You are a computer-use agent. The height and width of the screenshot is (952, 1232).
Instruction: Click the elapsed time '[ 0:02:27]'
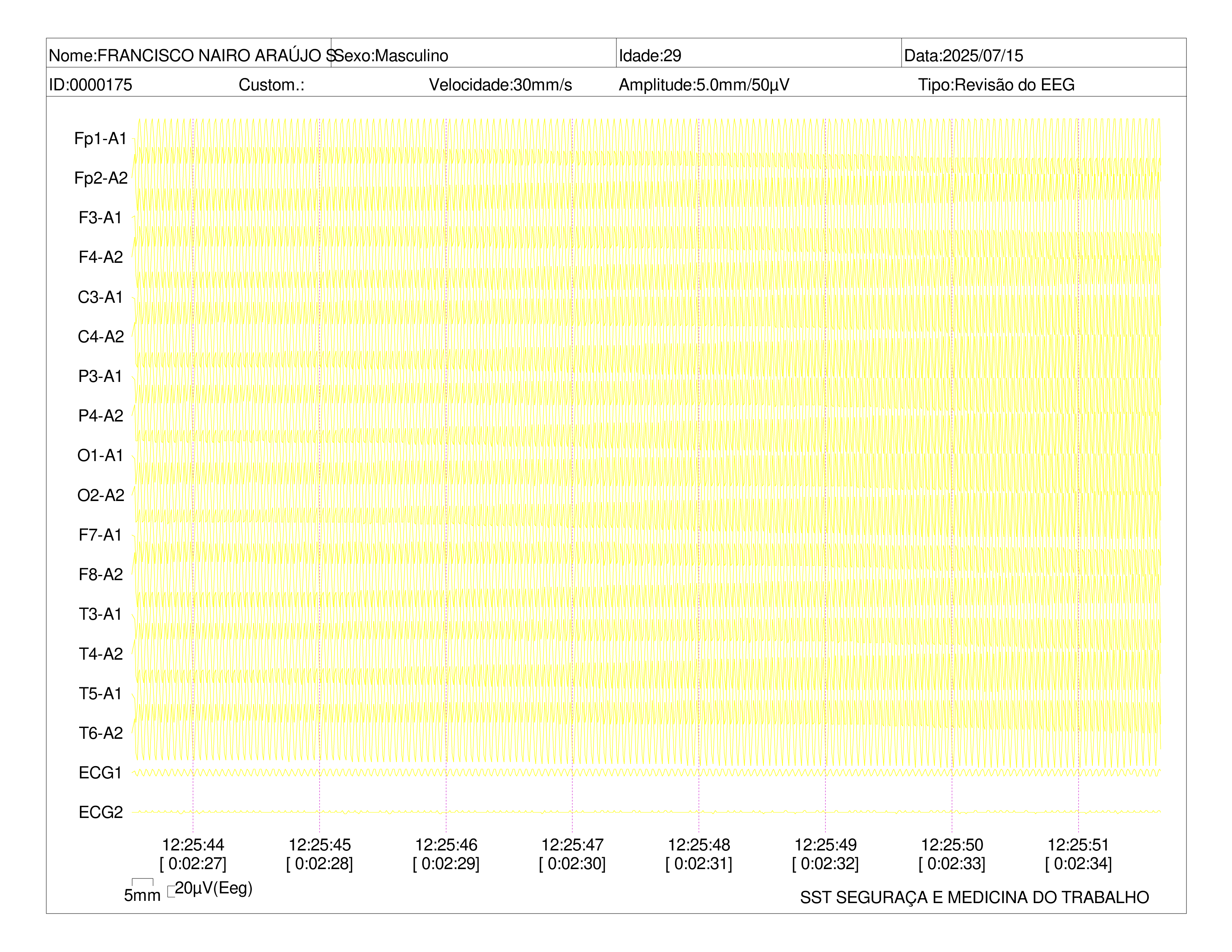point(193,864)
